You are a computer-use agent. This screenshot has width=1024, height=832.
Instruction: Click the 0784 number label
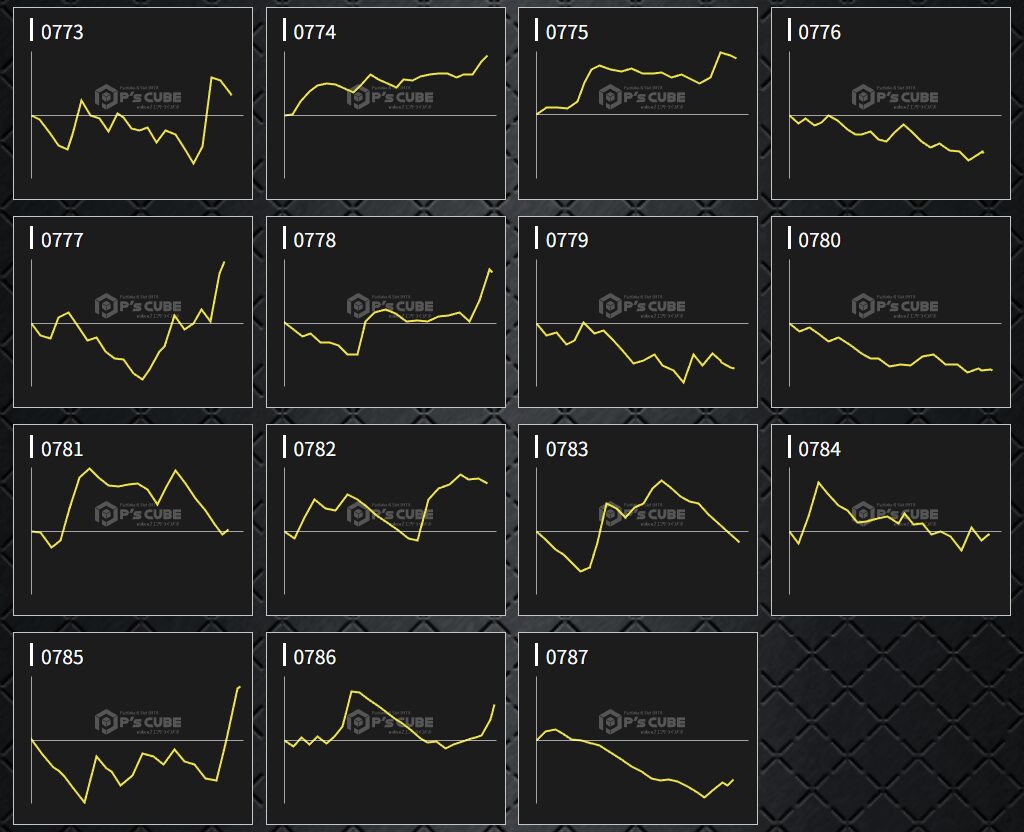point(819,449)
